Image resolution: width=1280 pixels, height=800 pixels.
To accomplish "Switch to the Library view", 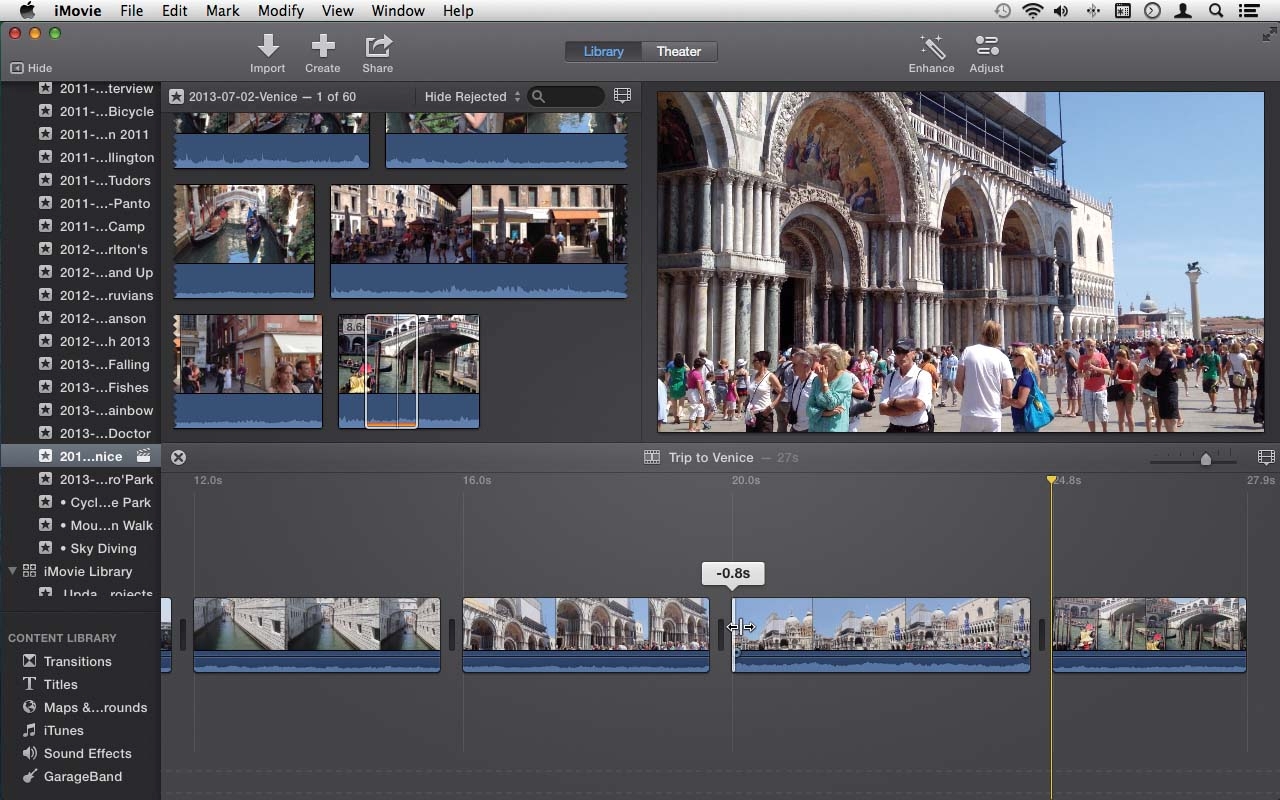I will (x=603, y=51).
